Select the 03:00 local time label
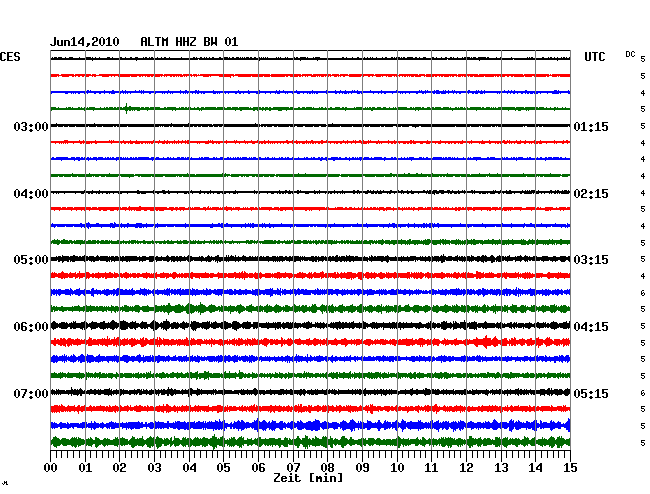 (31, 126)
